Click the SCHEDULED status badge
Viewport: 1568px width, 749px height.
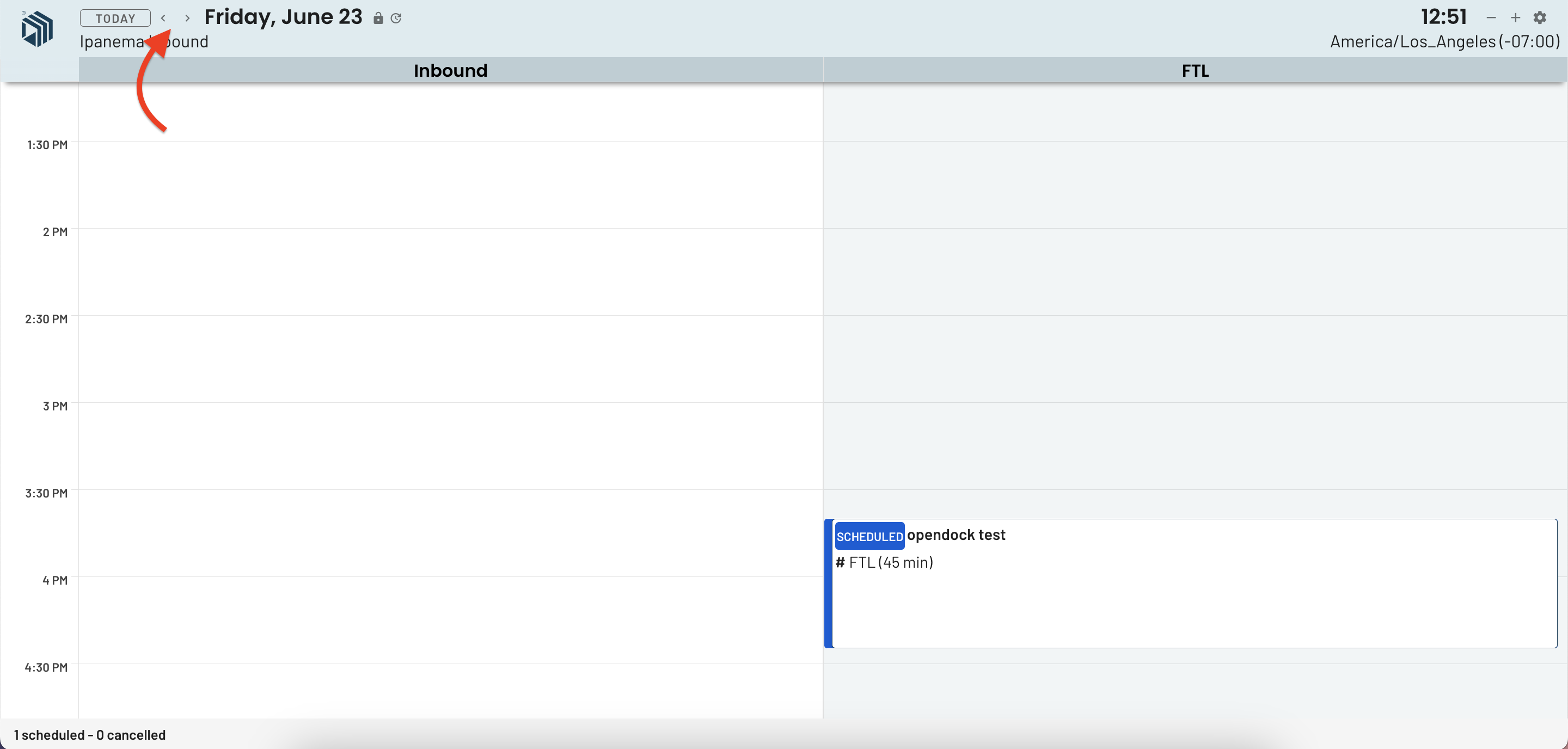pyautogui.click(x=869, y=536)
